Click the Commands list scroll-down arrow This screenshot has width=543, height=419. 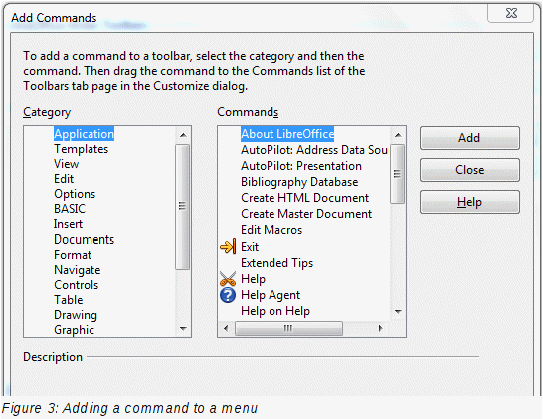pyautogui.click(x=398, y=311)
